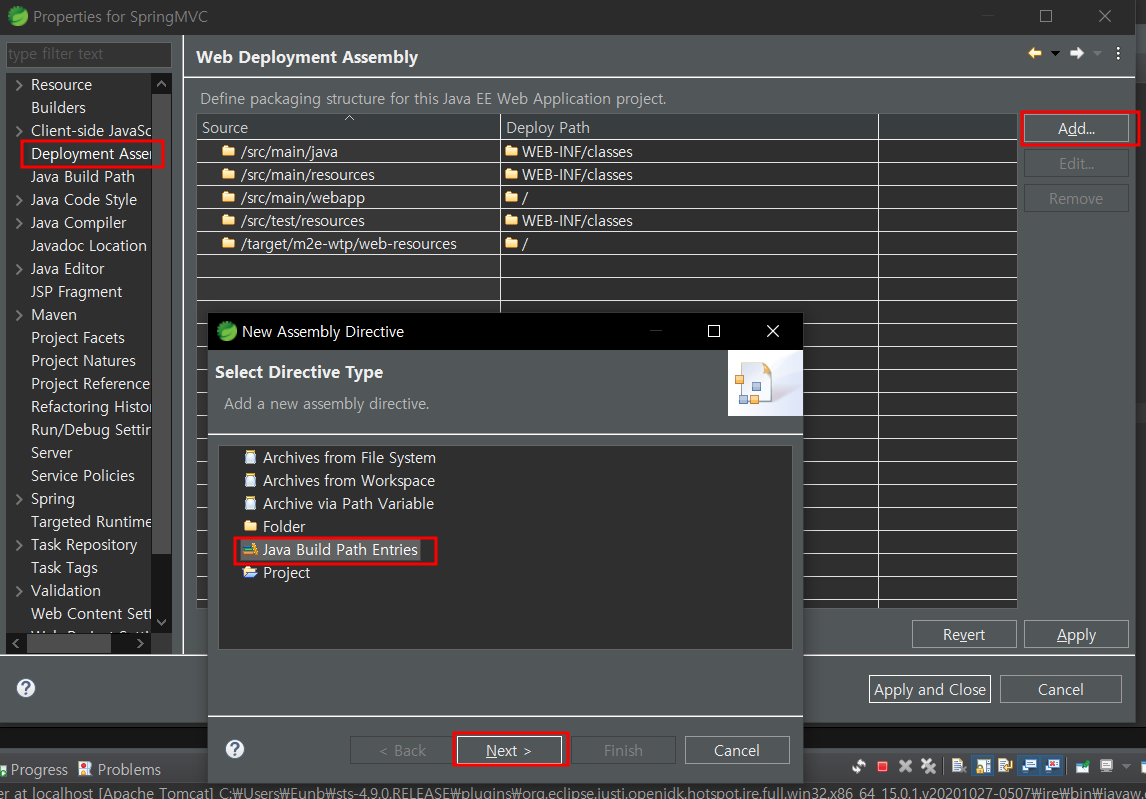Click the Apply button
1146x799 pixels.
(1076, 635)
